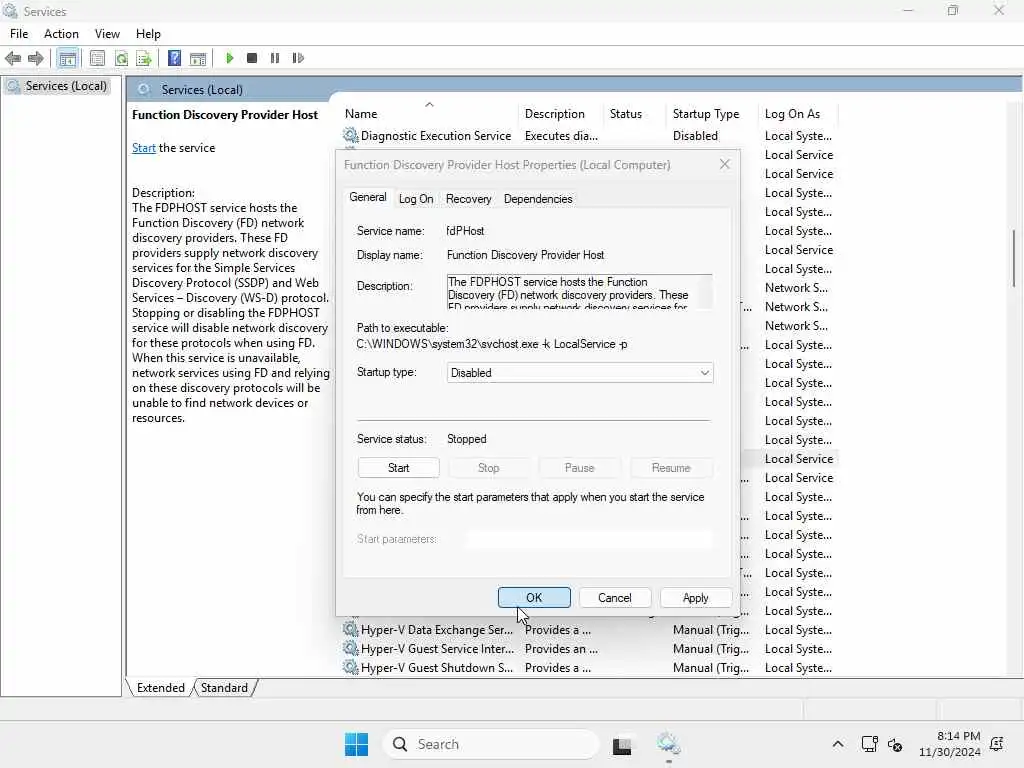1024x768 pixels.
Task: Switch to the Recovery tab
Action: coord(468,199)
